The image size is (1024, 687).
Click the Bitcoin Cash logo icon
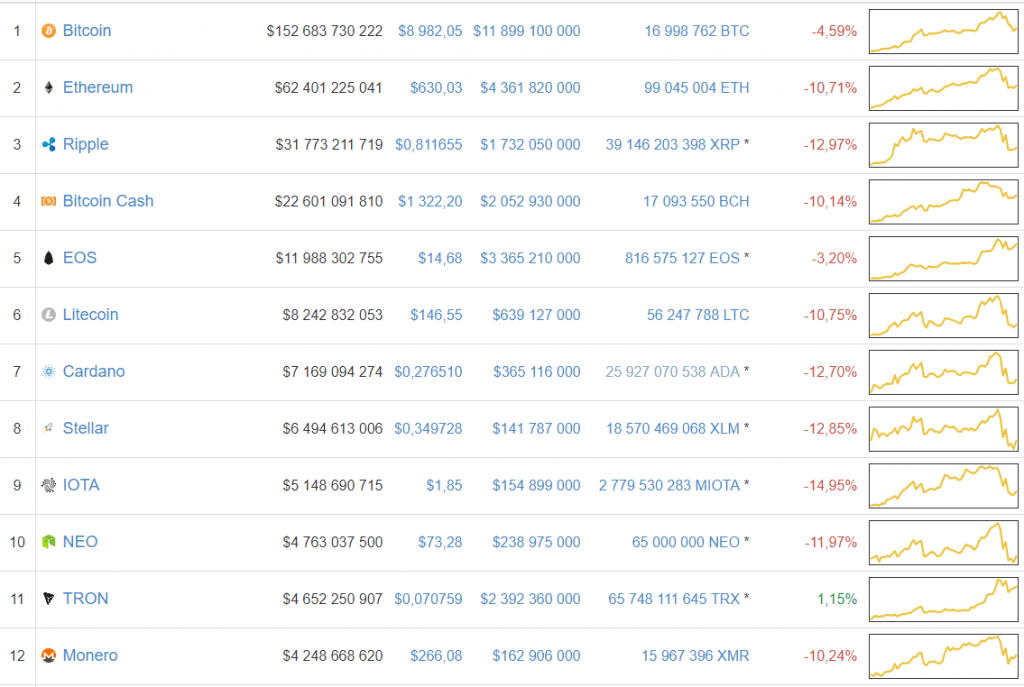point(48,201)
